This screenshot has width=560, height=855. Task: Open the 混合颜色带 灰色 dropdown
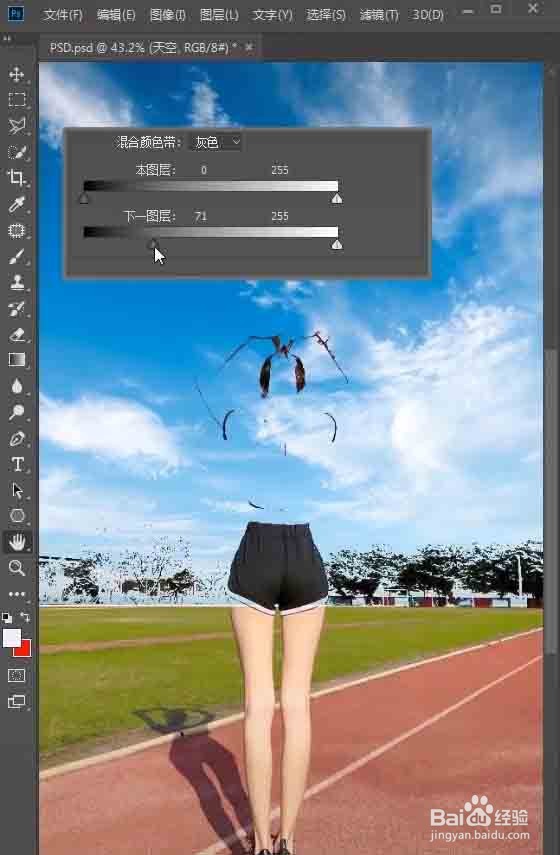coord(216,142)
